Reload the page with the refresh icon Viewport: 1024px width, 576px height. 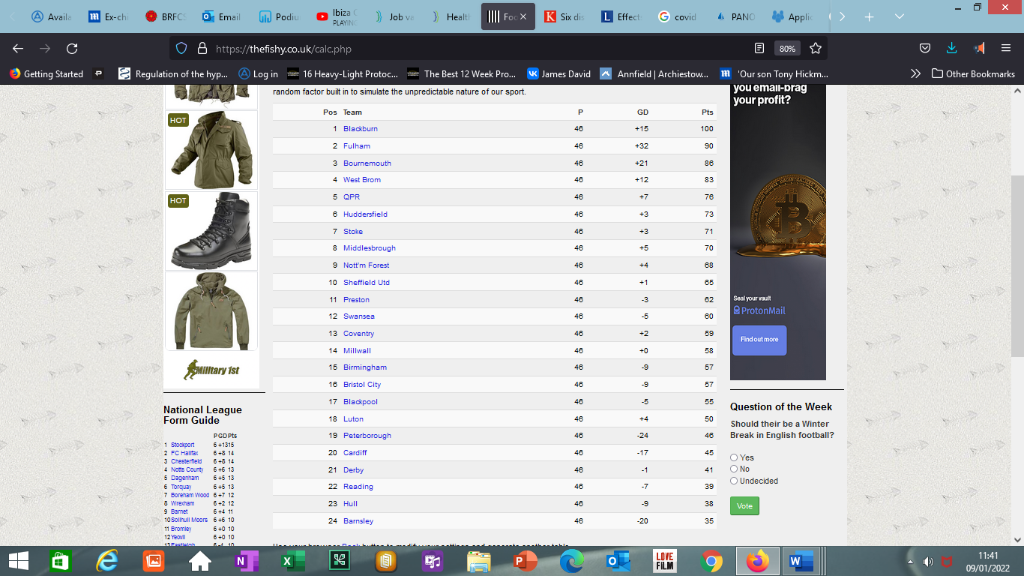72,48
